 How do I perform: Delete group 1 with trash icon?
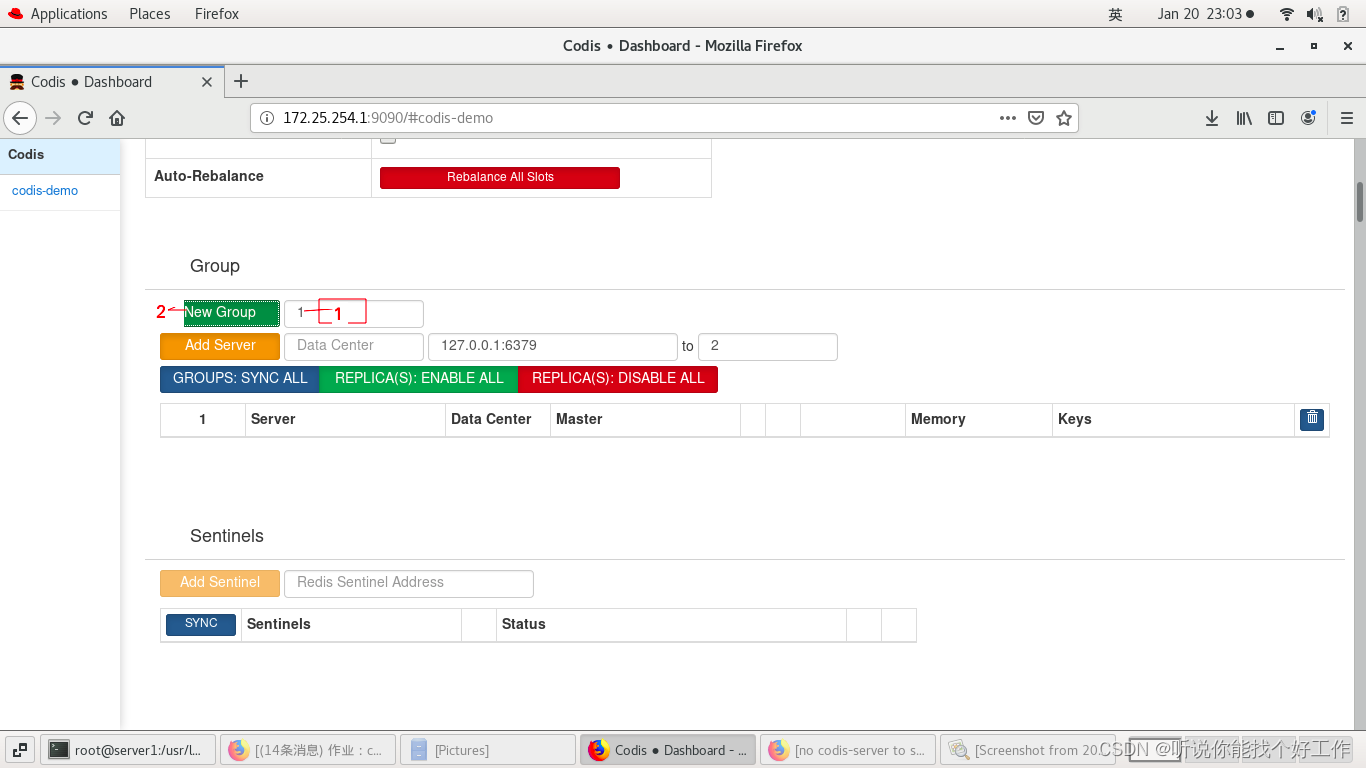click(x=1312, y=419)
